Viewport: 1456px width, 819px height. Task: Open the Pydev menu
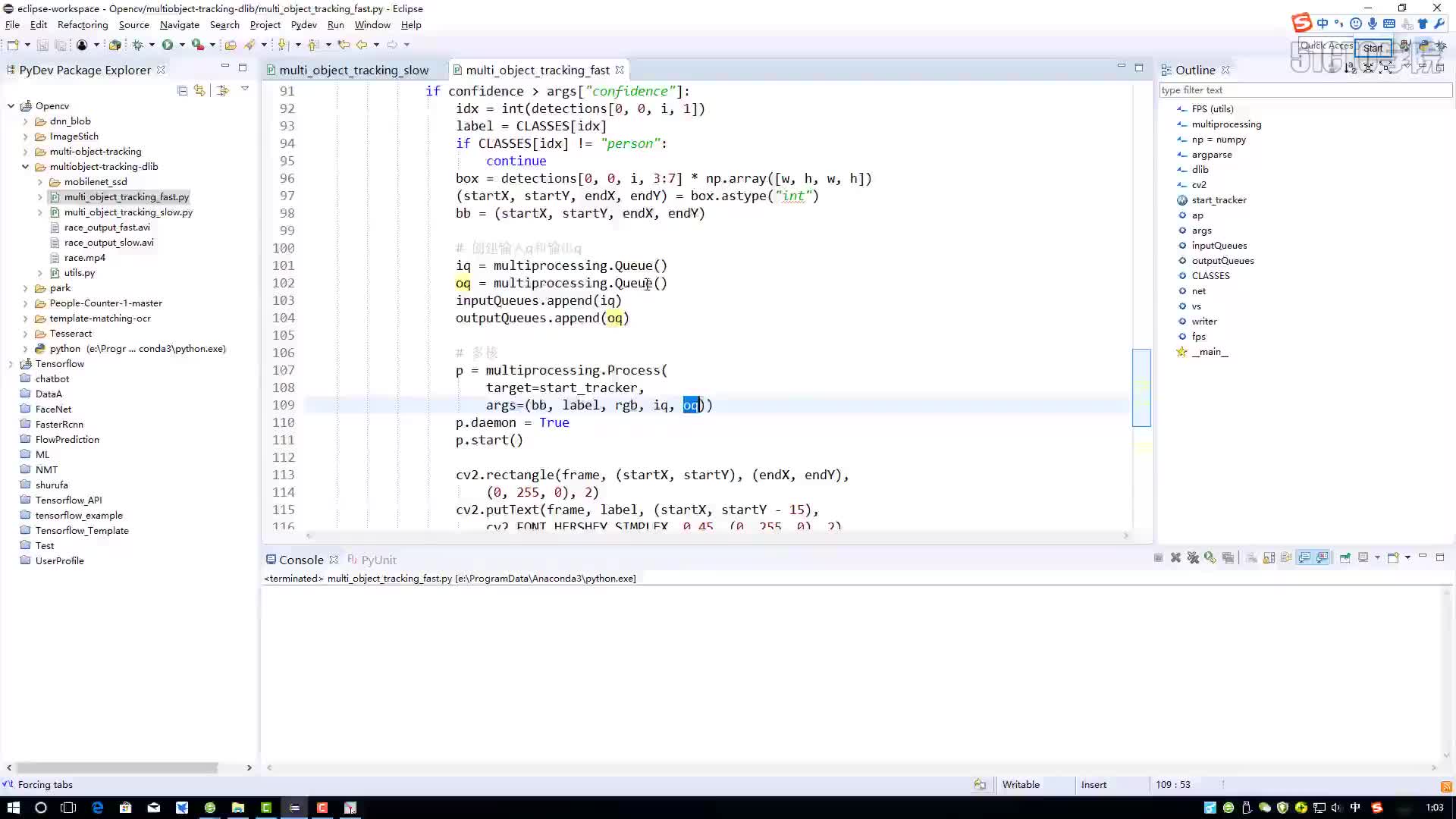[x=303, y=25]
